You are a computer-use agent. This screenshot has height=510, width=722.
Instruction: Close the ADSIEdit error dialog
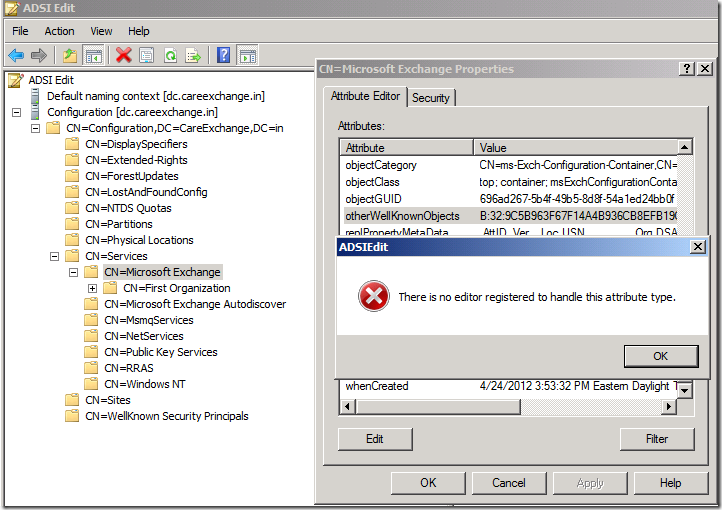tap(698, 247)
